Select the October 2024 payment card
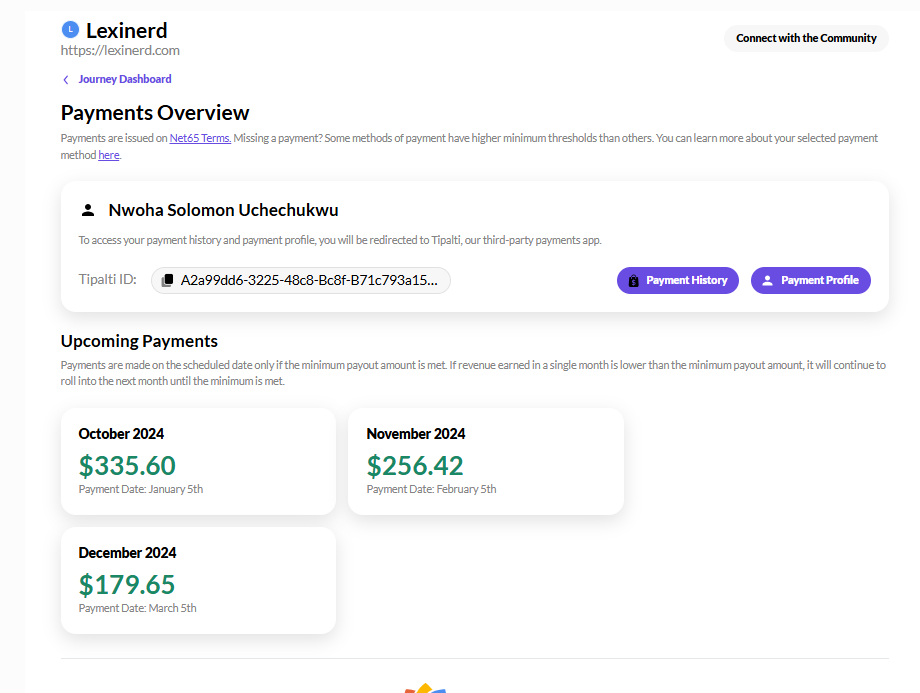 pos(198,461)
